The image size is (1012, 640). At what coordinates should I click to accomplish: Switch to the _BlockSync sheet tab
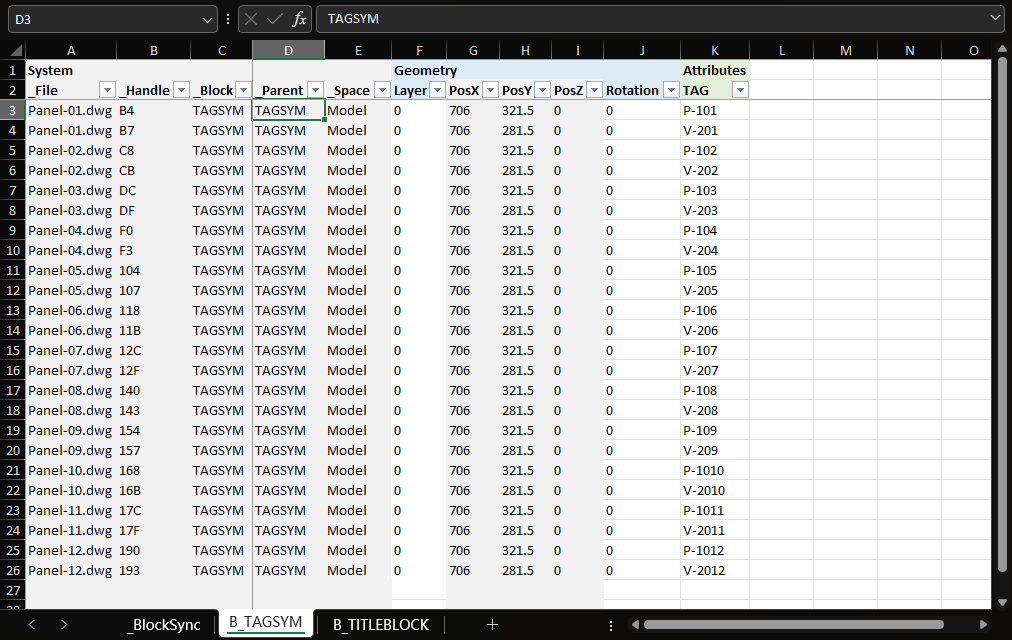pos(164,625)
